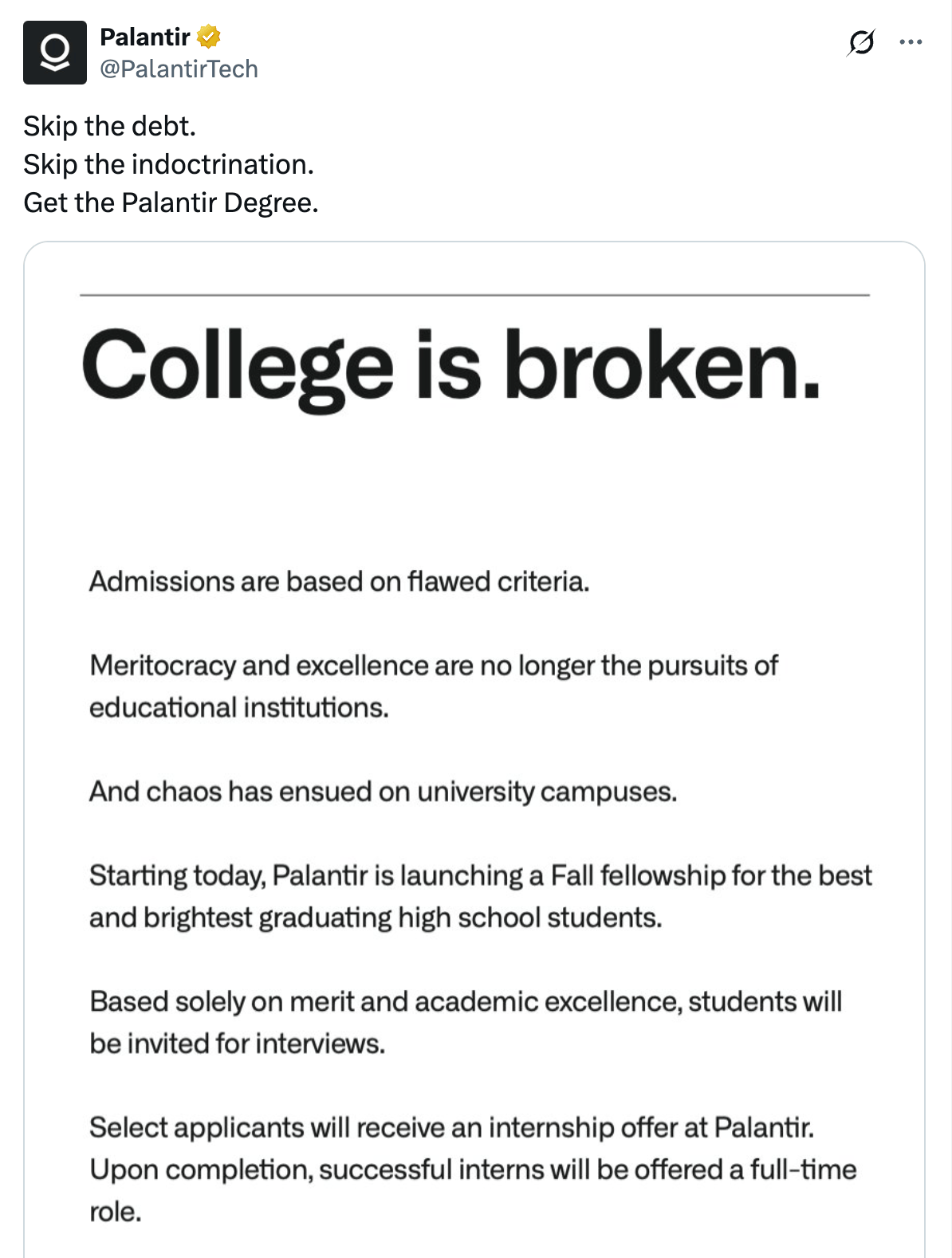Click 'and brightest graduating high school students.'
Image resolution: width=952 pixels, height=1258 pixels.
pyautogui.click(x=376, y=918)
